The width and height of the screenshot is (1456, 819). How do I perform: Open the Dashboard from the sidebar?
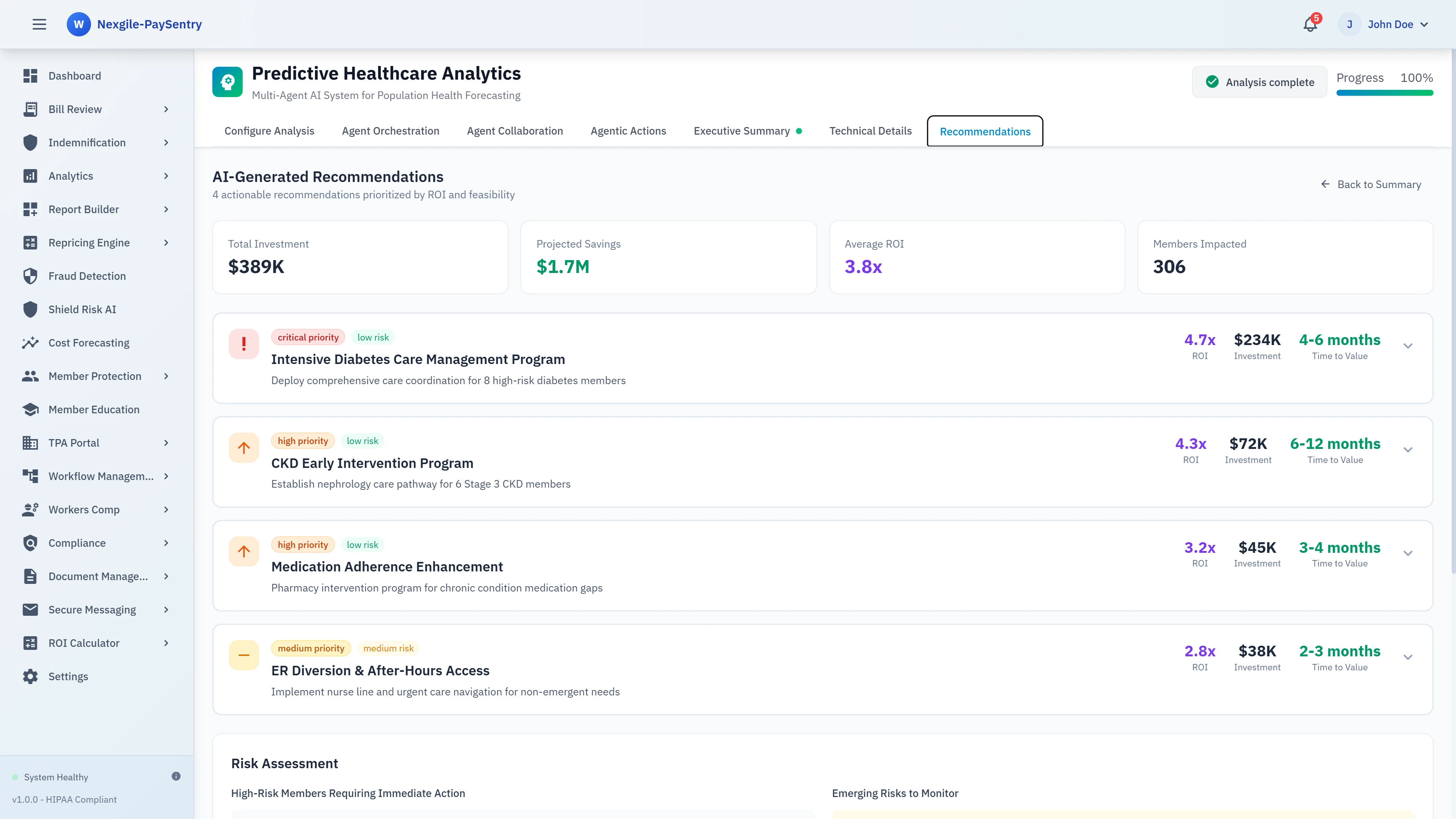(74, 75)
